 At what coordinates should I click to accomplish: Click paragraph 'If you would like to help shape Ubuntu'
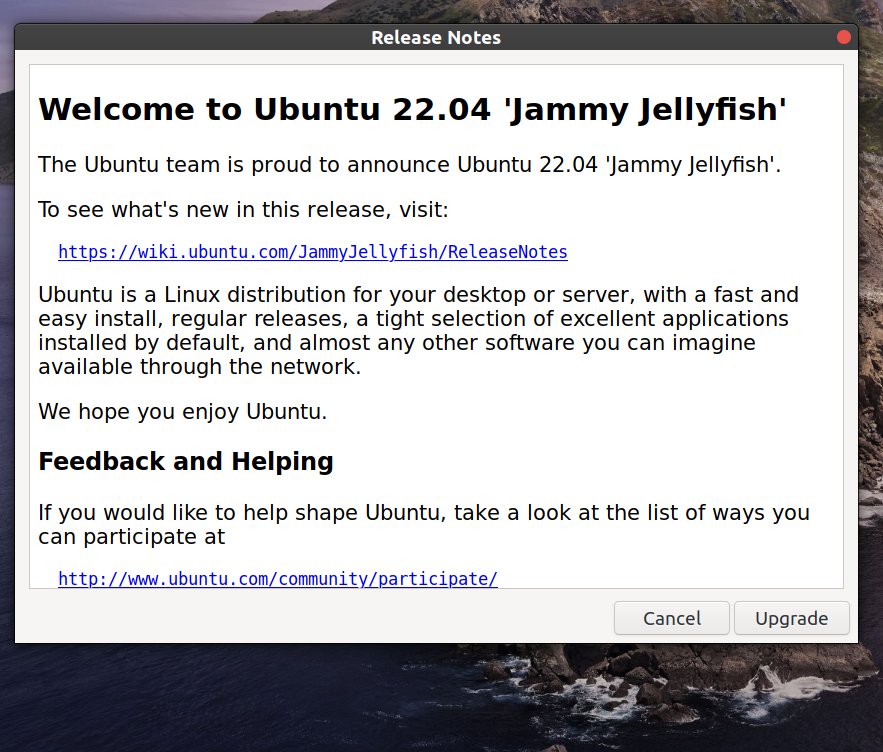point(423,524)
